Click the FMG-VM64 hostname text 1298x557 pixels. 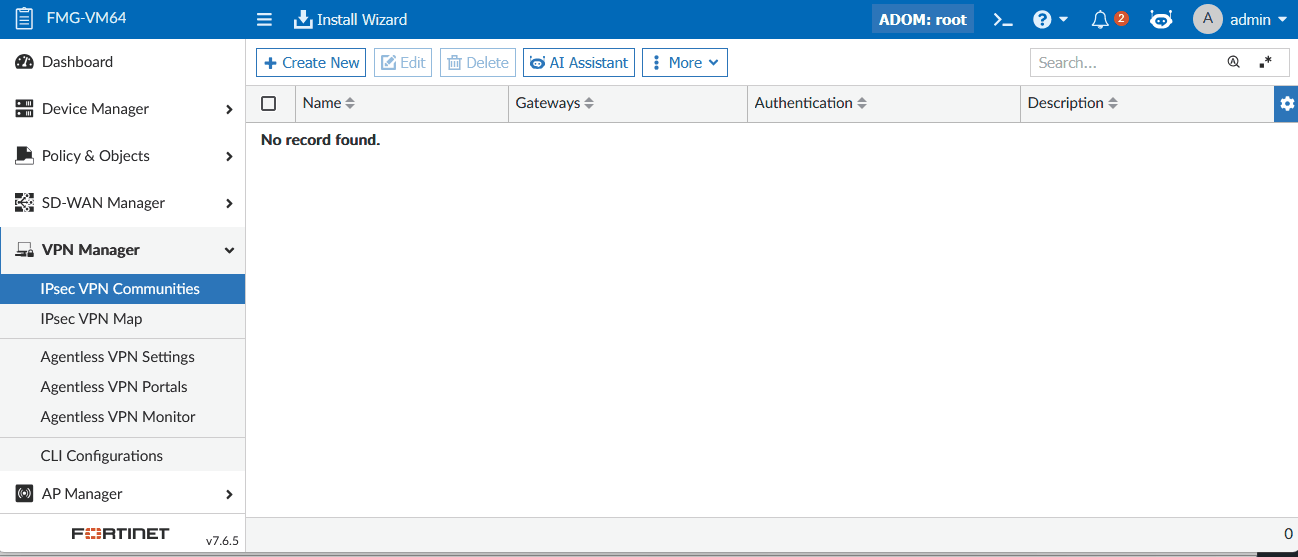[86, 18]
